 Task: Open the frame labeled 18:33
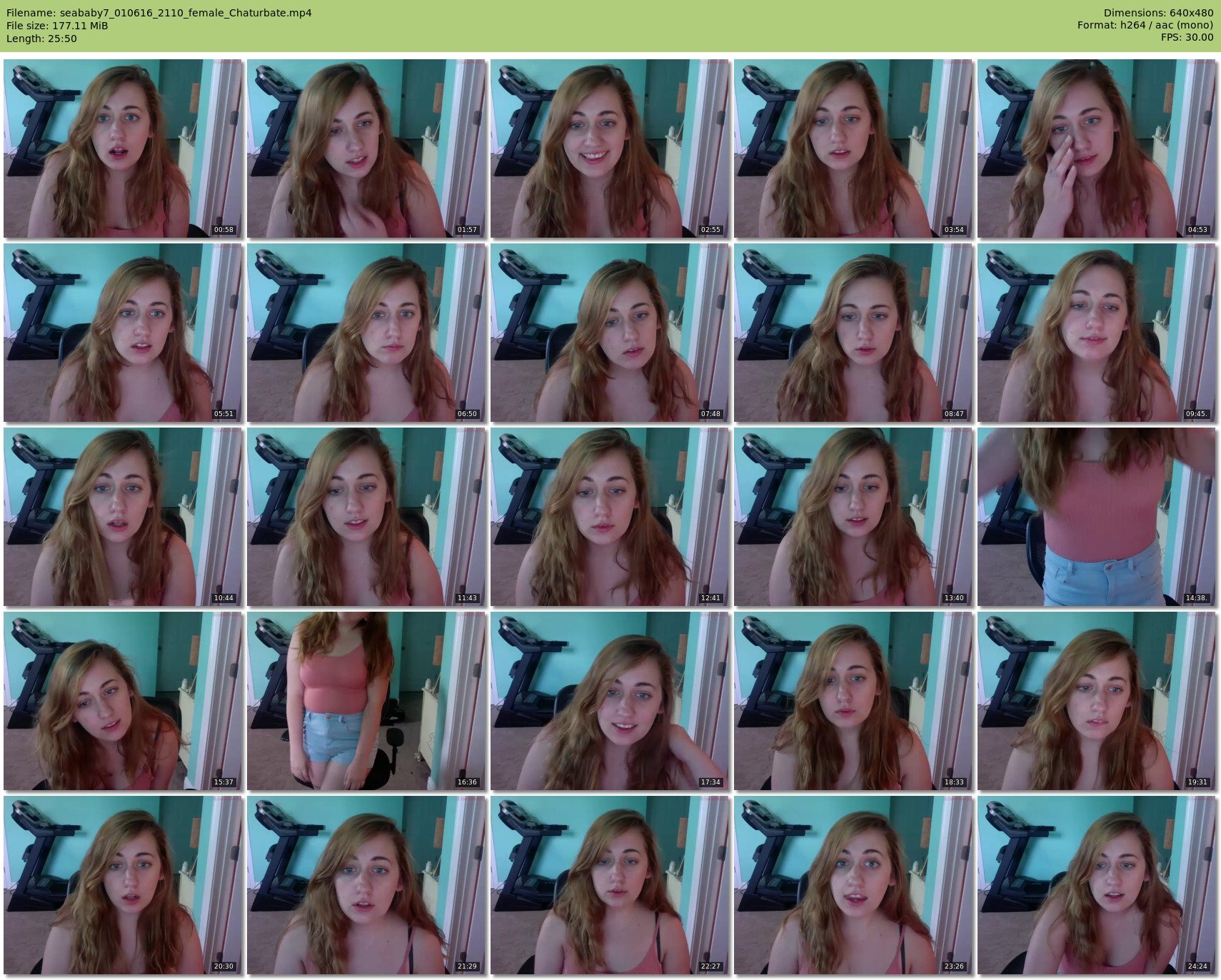(x=853, y=701)
